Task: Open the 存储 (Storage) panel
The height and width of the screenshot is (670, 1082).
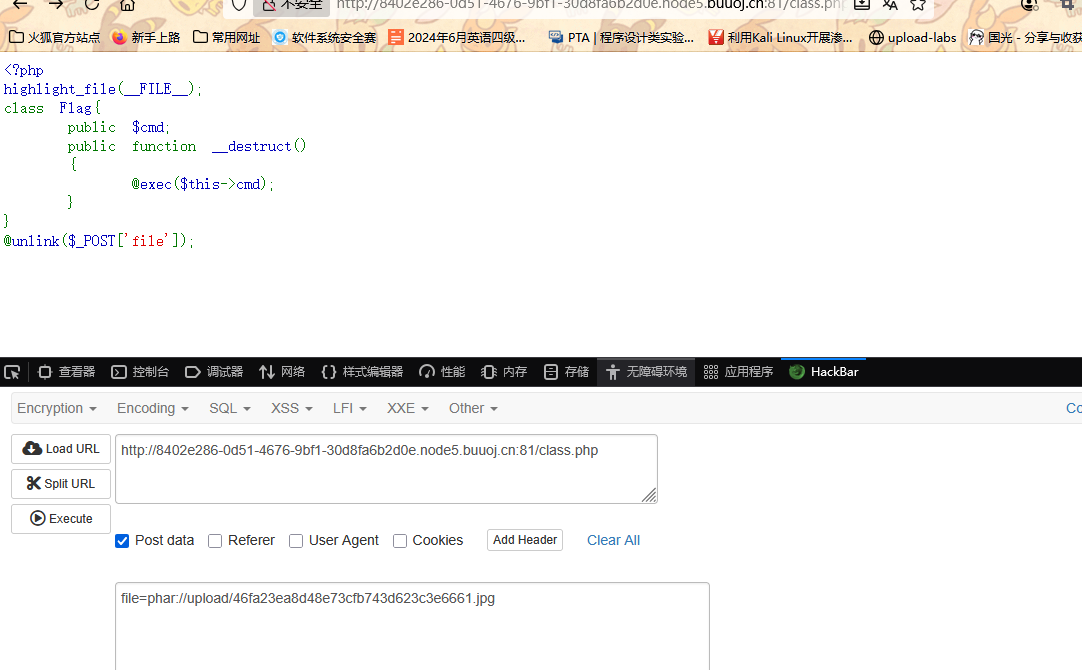Action: 566,372
